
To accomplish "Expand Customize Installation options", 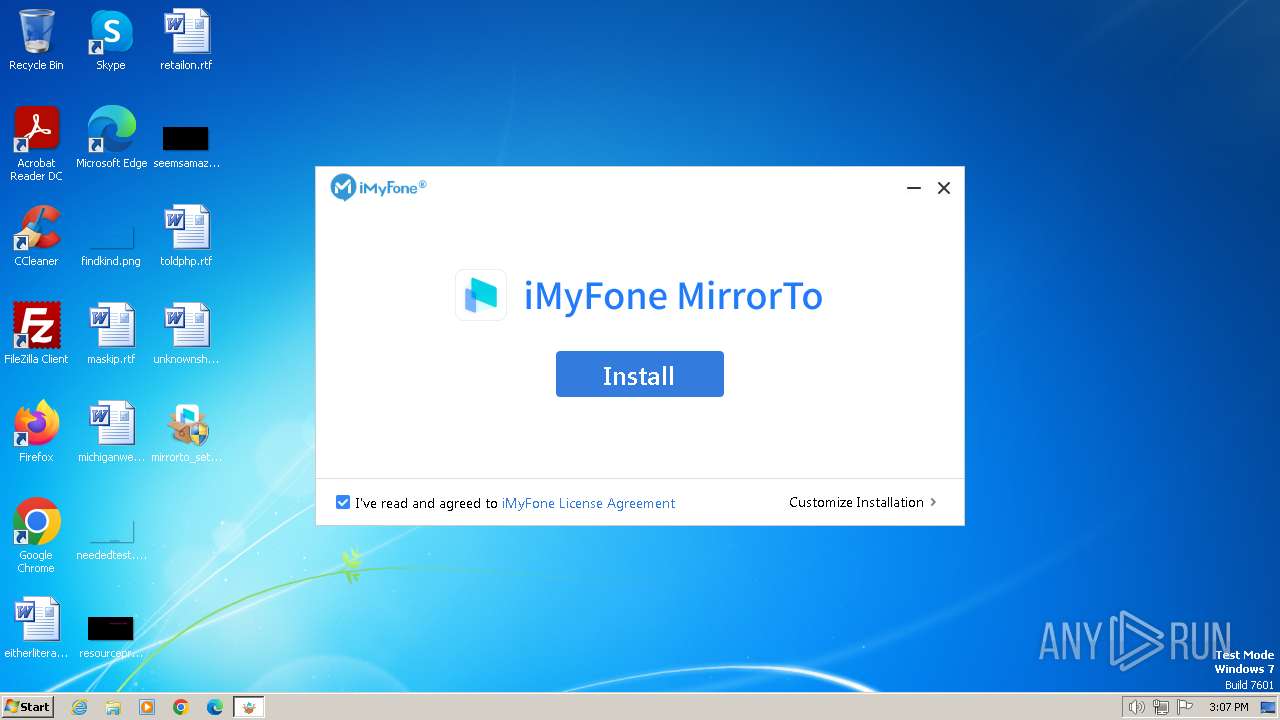I will pyautogui.click(x=862, y=502).
